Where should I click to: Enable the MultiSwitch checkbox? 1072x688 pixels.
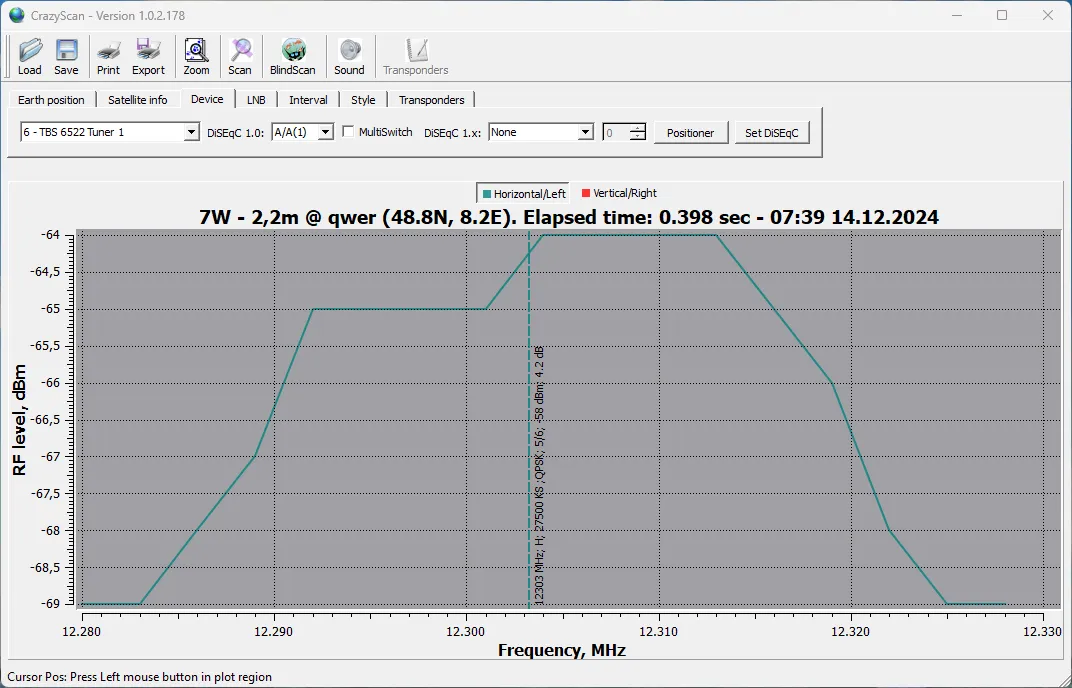pos(348,132)
